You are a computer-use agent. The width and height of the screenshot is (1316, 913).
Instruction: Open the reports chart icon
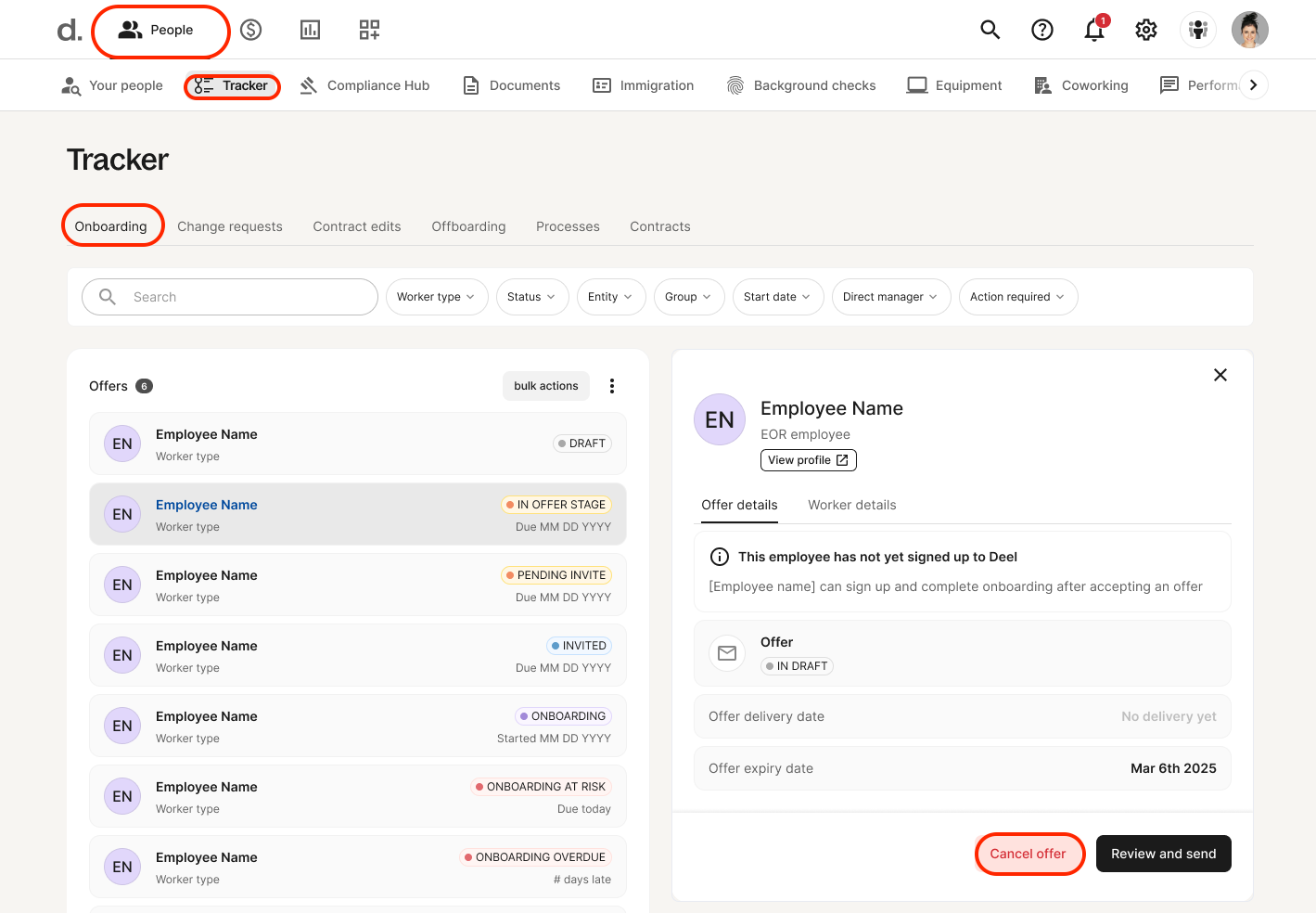tap(310, 30)
